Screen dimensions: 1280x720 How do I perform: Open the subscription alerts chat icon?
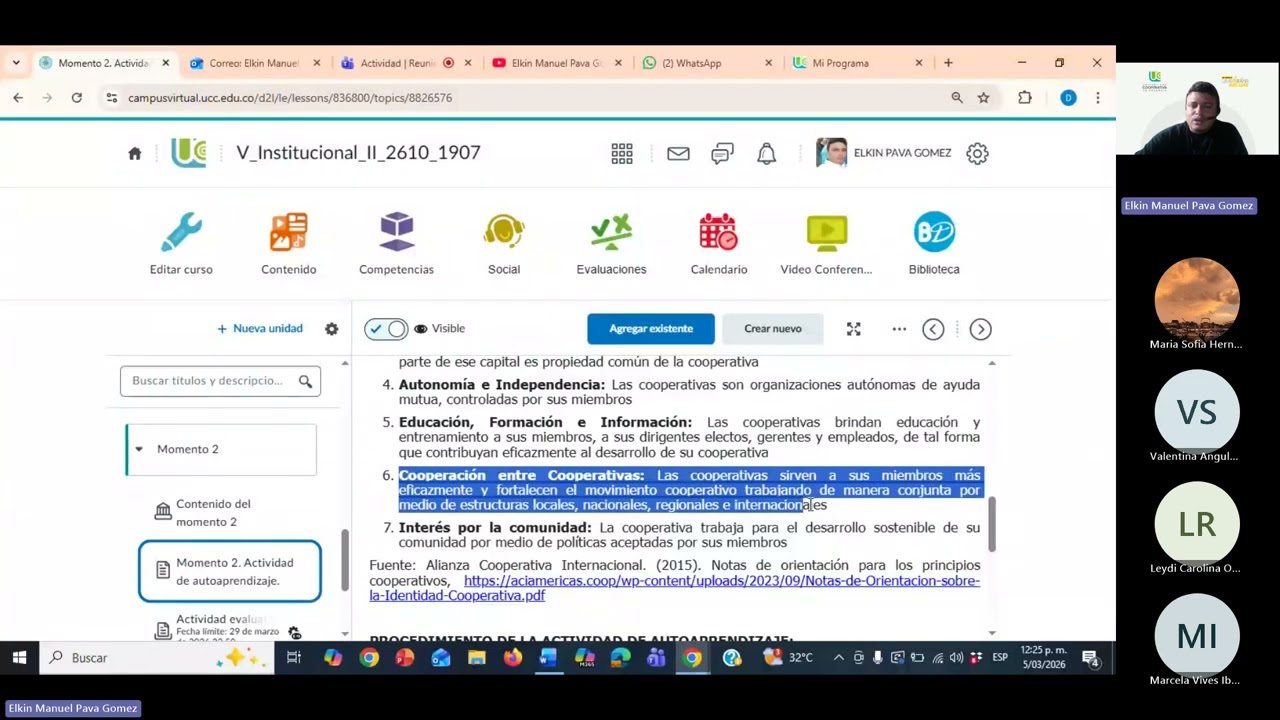pos(722,153)
